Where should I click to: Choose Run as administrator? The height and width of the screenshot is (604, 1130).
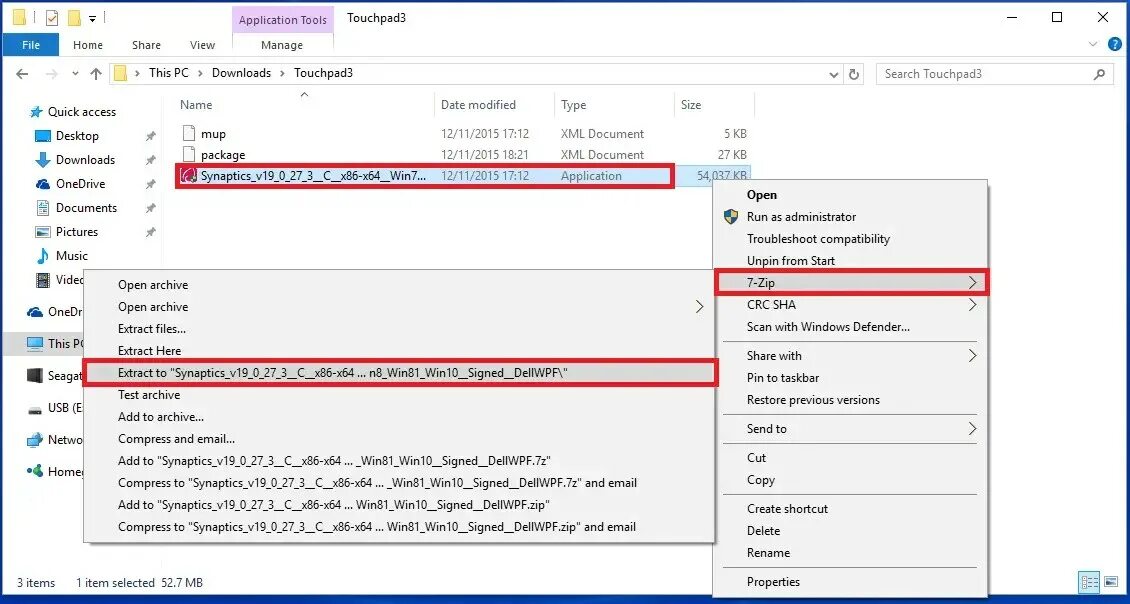[x=801, y=216]
